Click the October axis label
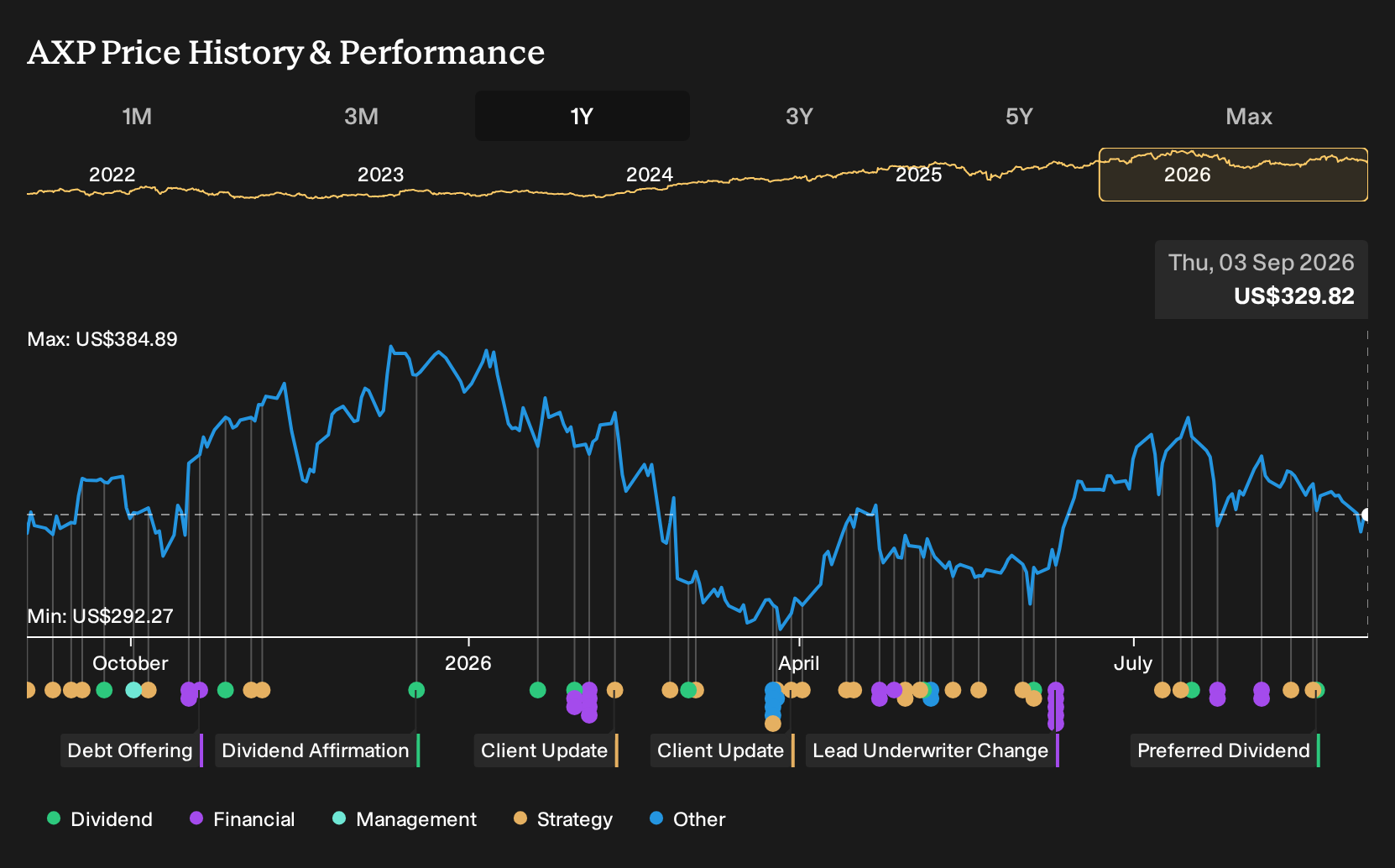Image resolution: width=1395 pixels, height=868 pixels. click(130, 663)
